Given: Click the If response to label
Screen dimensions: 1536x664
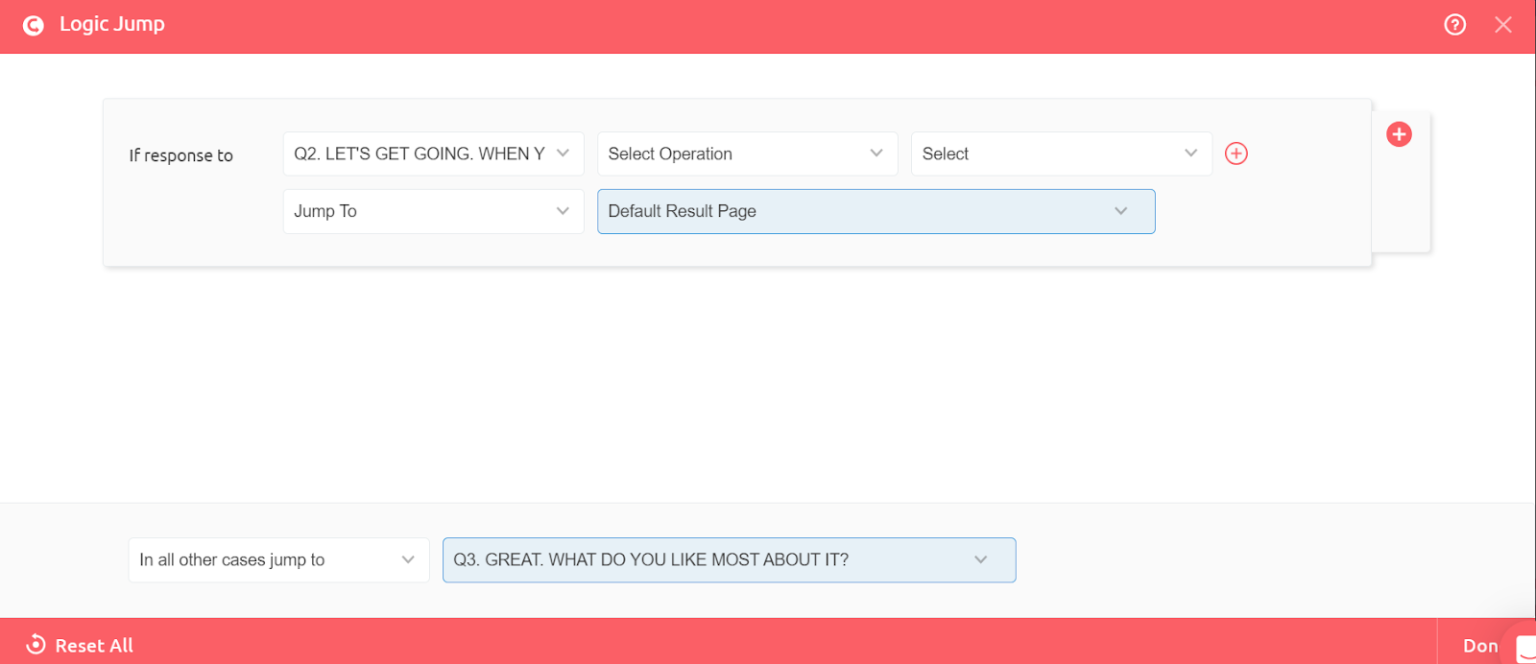Looking at the screenshot, I should 181,155.
